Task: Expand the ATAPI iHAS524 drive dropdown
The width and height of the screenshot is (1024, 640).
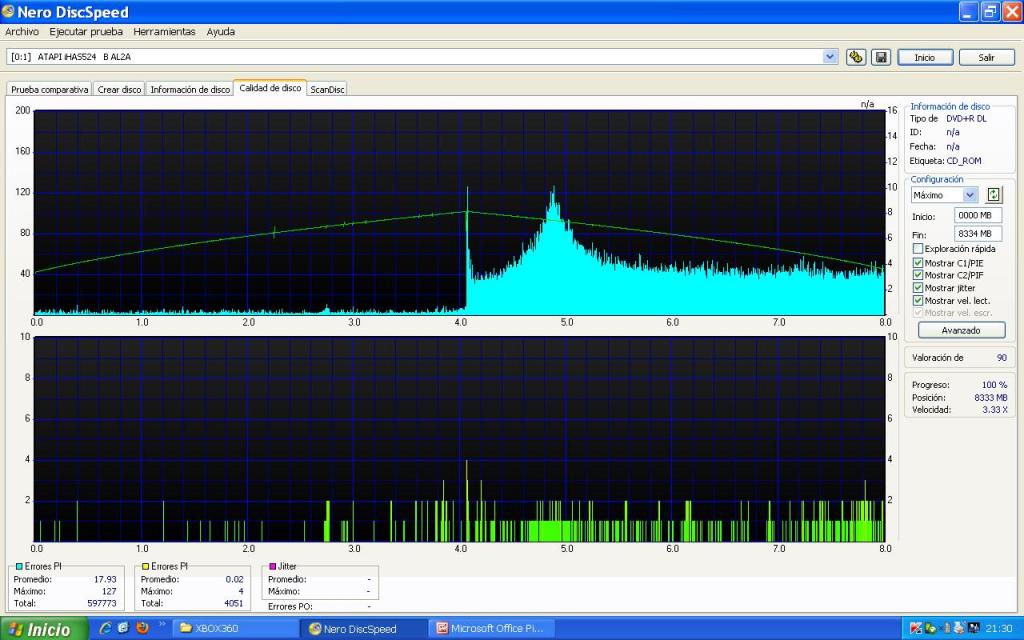Action: coord(830,57)
